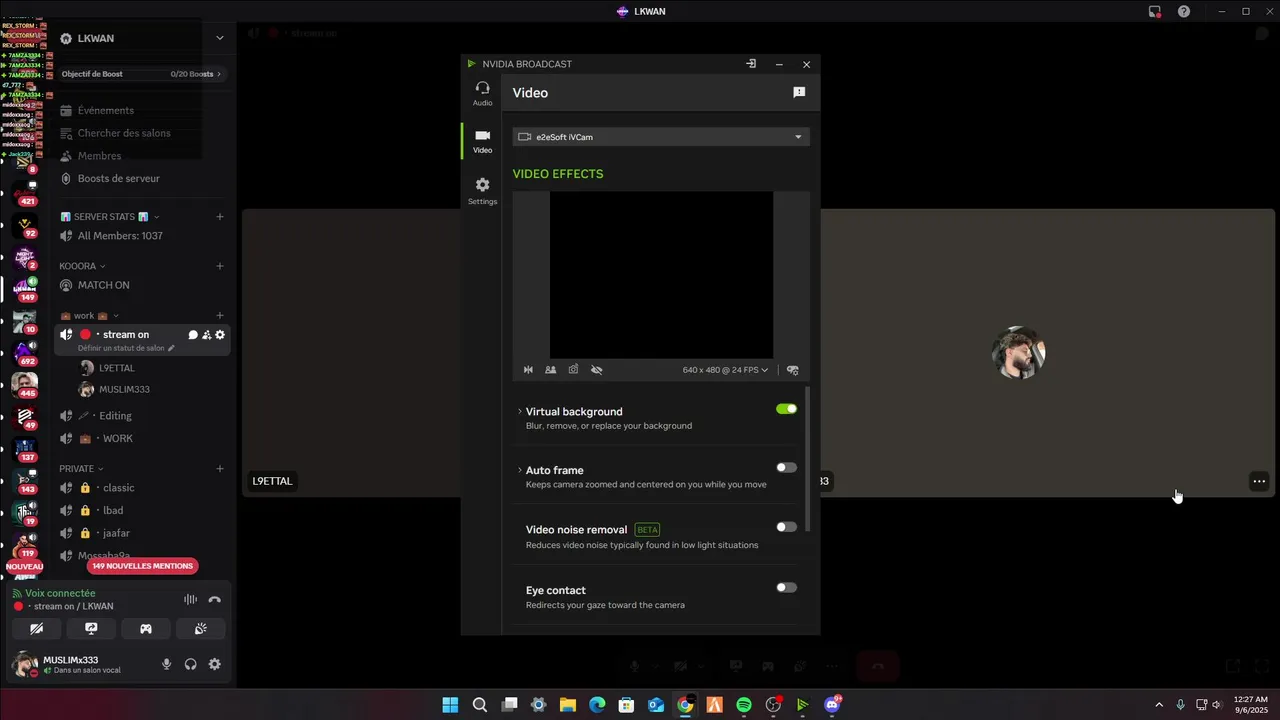Open Settings in NVIDIA Broadcast sidebar
Image resolution: width=1280 pixels, height=720 pixels.
[x=482, y=191]
